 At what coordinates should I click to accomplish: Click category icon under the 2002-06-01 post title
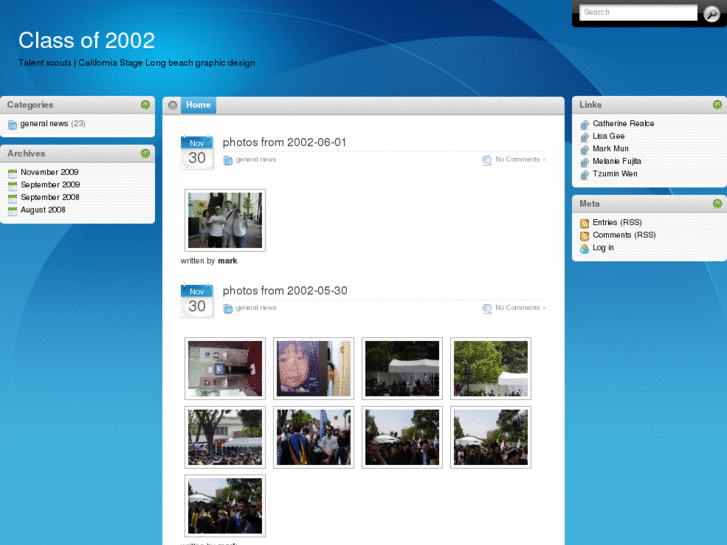point(228,160)
